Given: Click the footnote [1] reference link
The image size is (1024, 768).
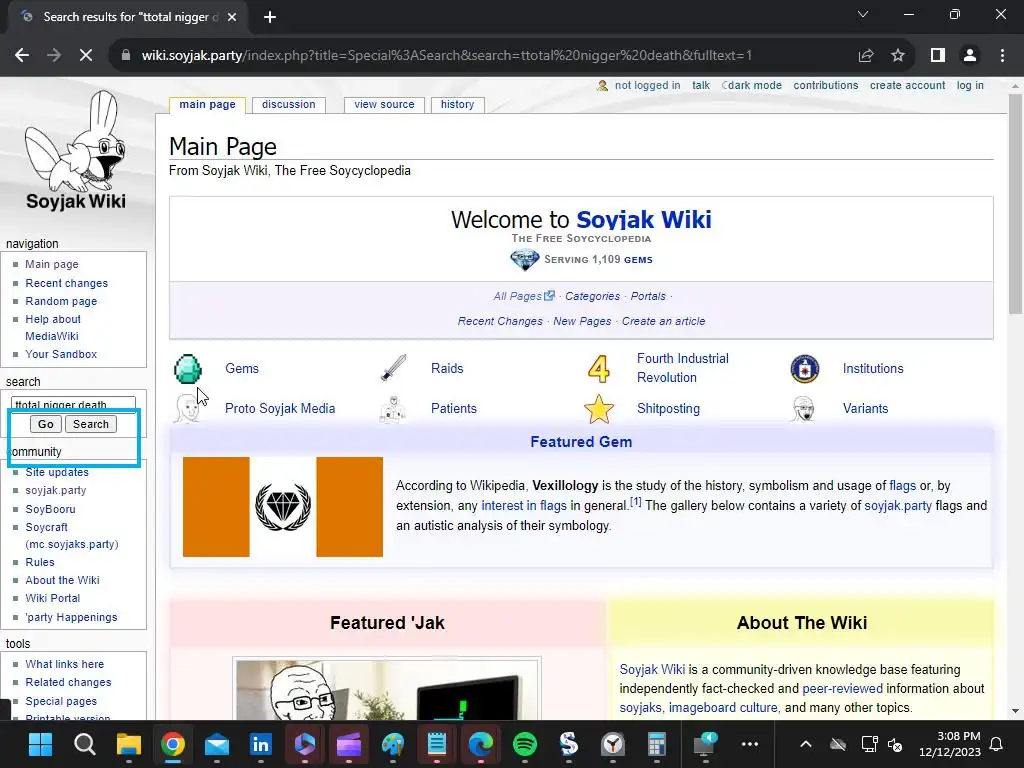Looking at the screenshot, I should [x=635, y=502].
